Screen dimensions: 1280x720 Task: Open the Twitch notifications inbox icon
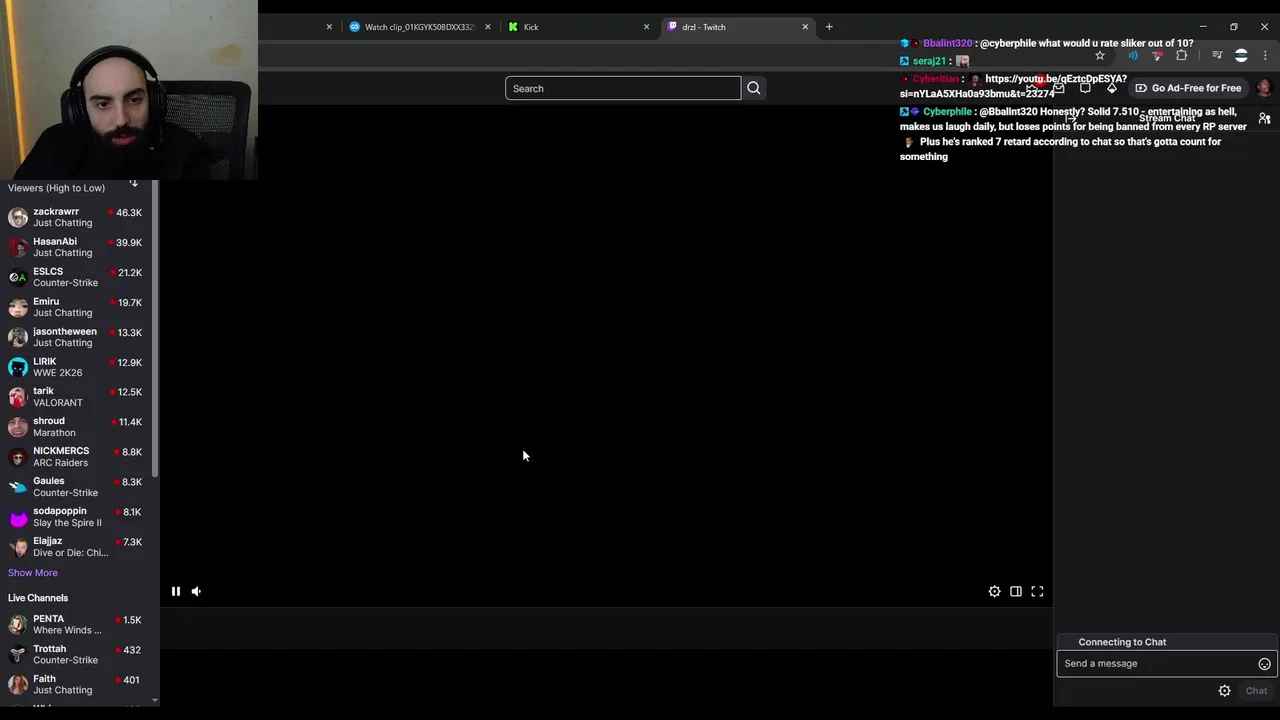[x=1058, y=88]
